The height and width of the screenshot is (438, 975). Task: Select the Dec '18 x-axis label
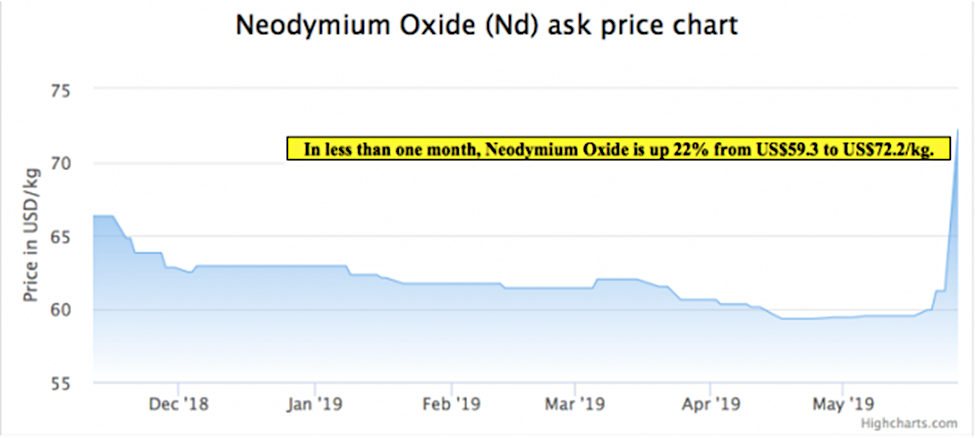[x=178, y=405]
